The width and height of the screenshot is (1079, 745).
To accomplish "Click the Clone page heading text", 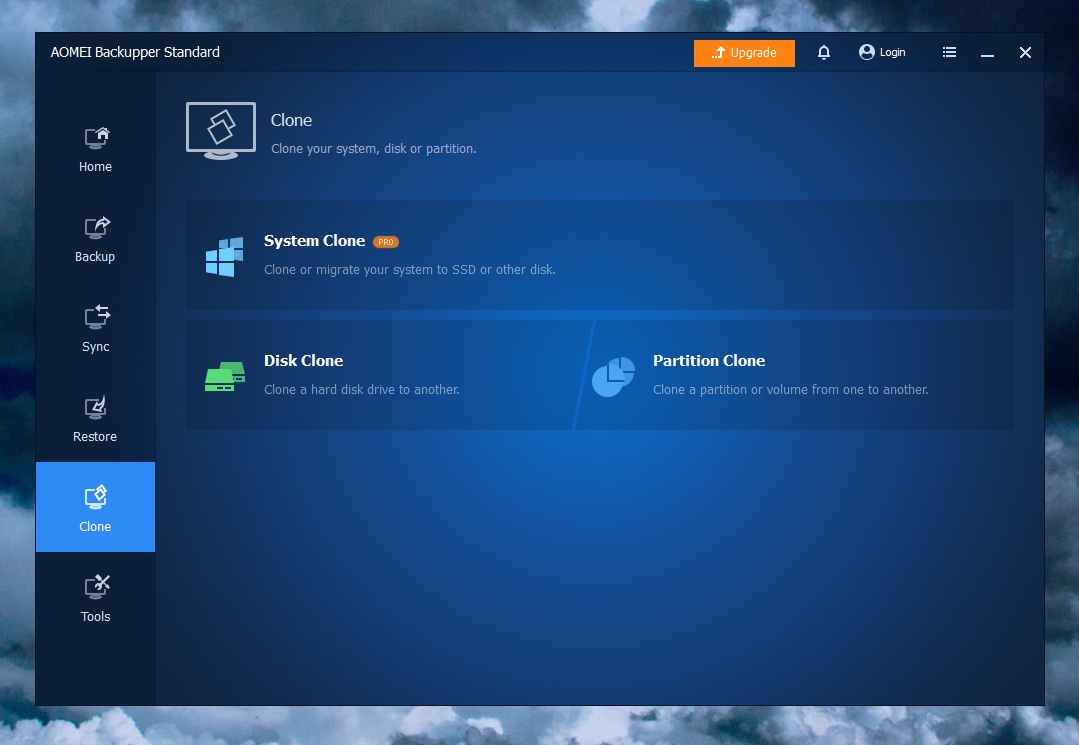I will 291,120.
